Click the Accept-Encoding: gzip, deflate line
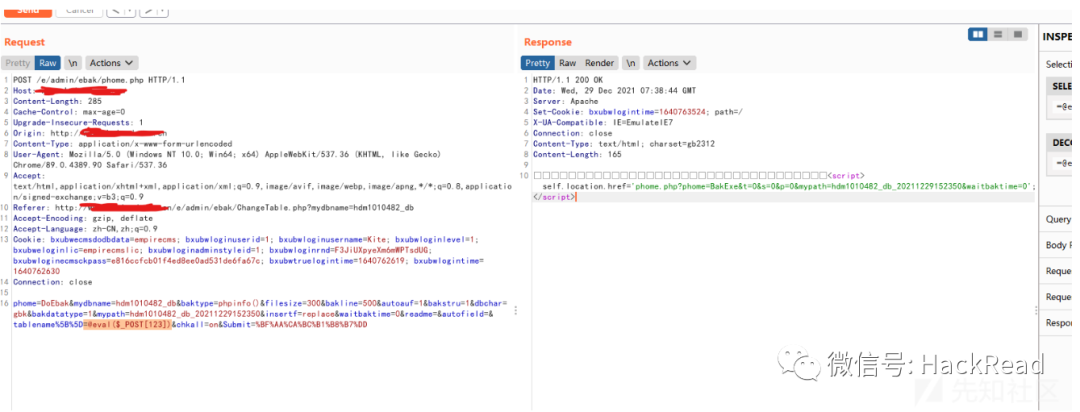The width and height of the screenshot is (1080, 412). click(83, 218)
